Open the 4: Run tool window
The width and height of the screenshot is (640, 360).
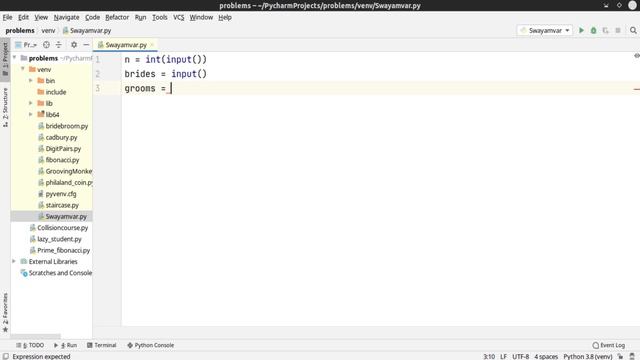65,345
